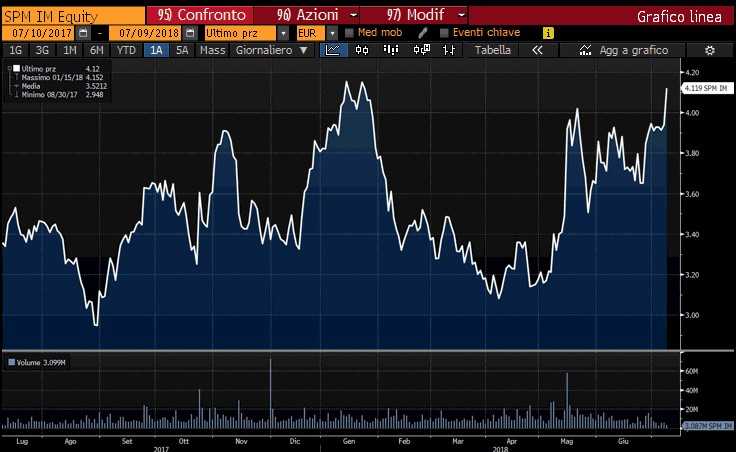Switch to candlestick chart icon

click(362, 50)
